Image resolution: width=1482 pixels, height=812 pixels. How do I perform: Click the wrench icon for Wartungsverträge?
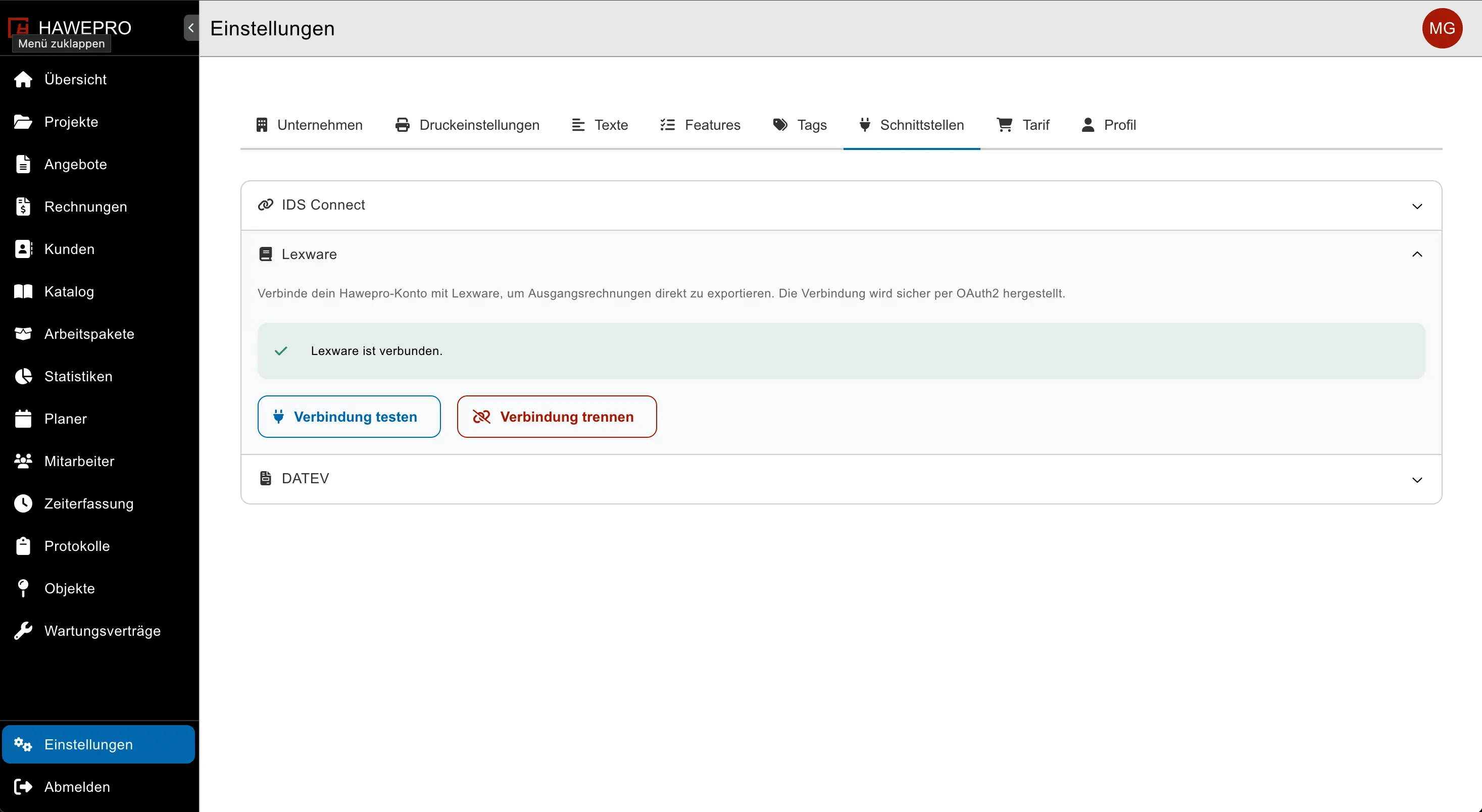click(23, 631)
